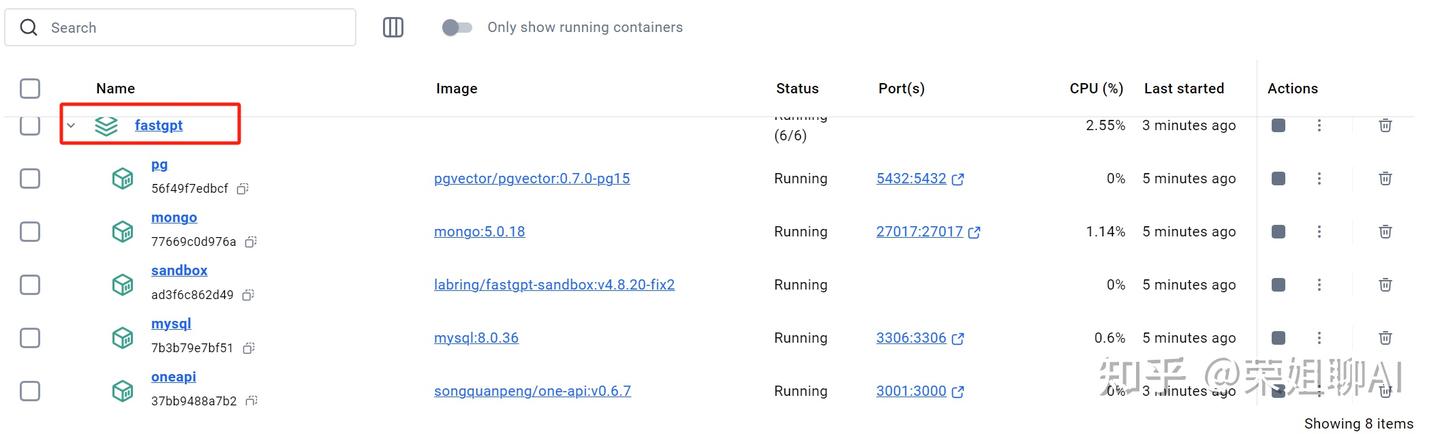This screenshot has width=1440, height=434.
Task: Open more actions menu for pg
Action: (x=1319, y=178)
